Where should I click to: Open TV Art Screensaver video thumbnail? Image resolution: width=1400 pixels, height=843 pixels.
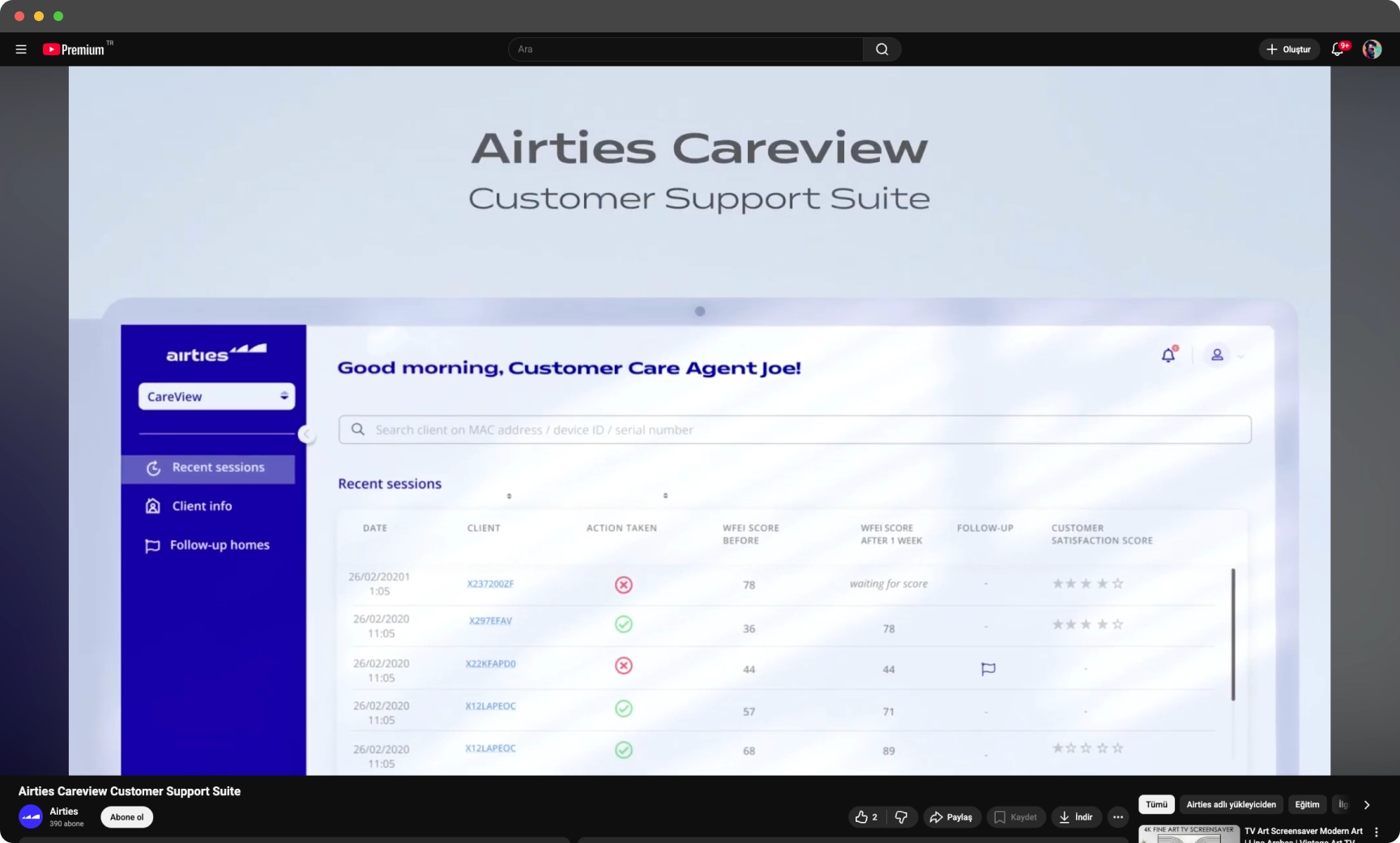pyautogui.click(x=1189, y=834)
